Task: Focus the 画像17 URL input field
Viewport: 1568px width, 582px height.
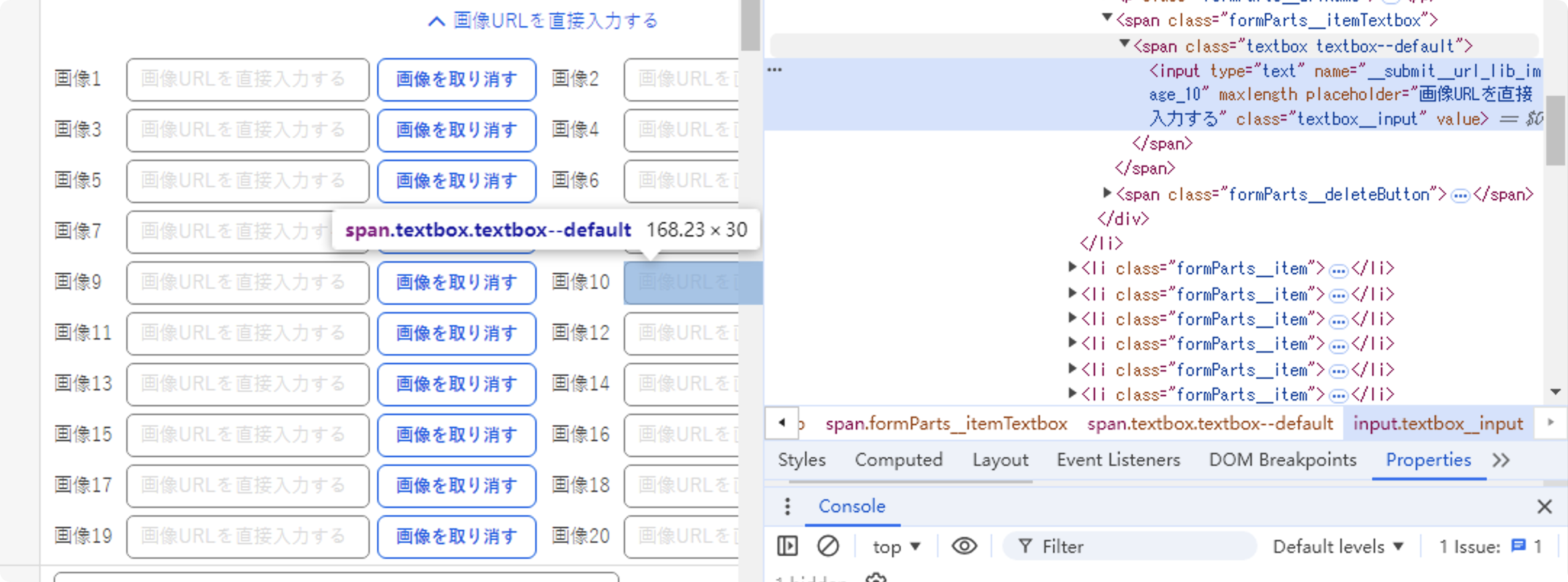Action: click(x=248, y=485)
